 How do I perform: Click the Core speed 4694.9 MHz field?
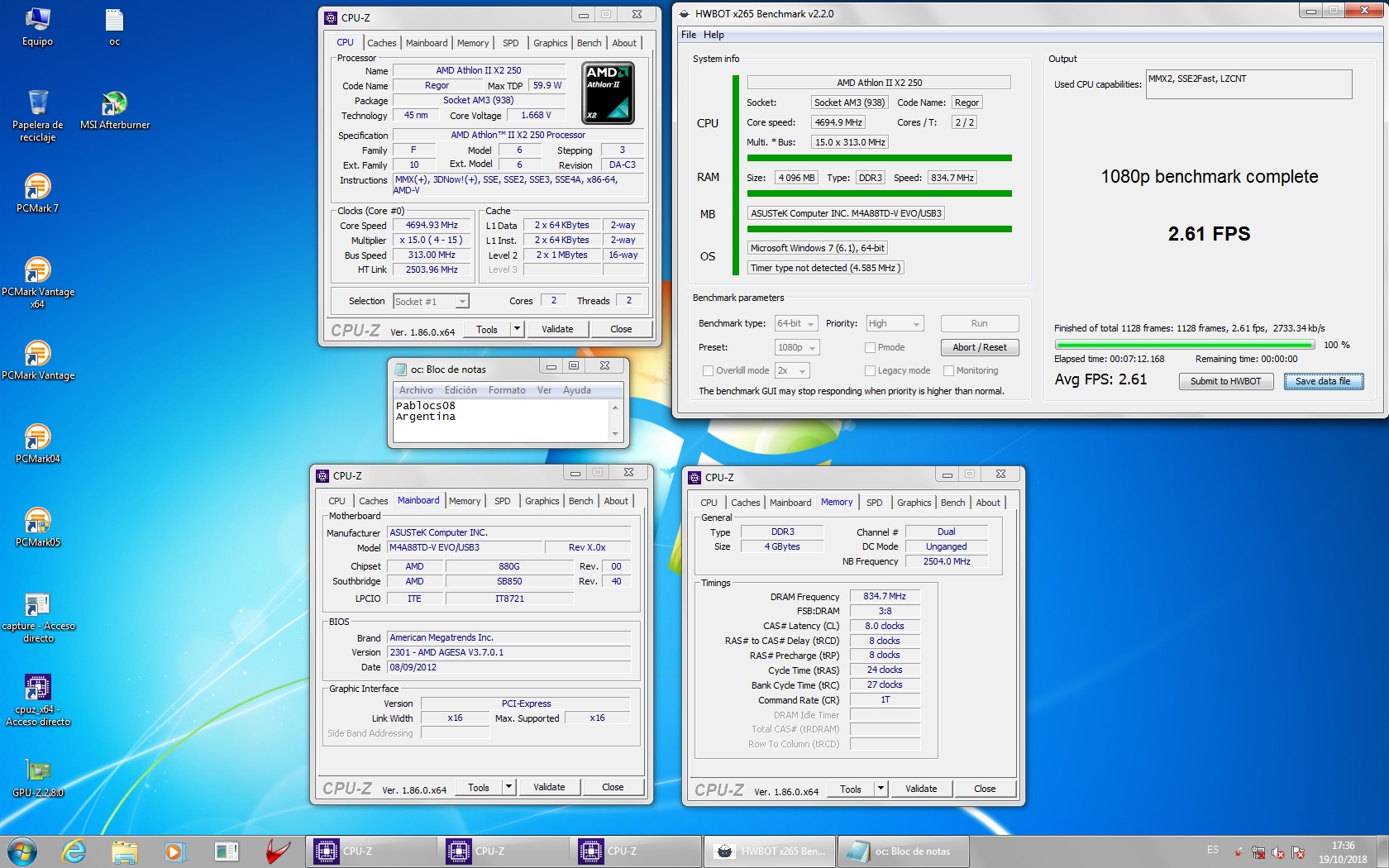[x=838, y=122]
